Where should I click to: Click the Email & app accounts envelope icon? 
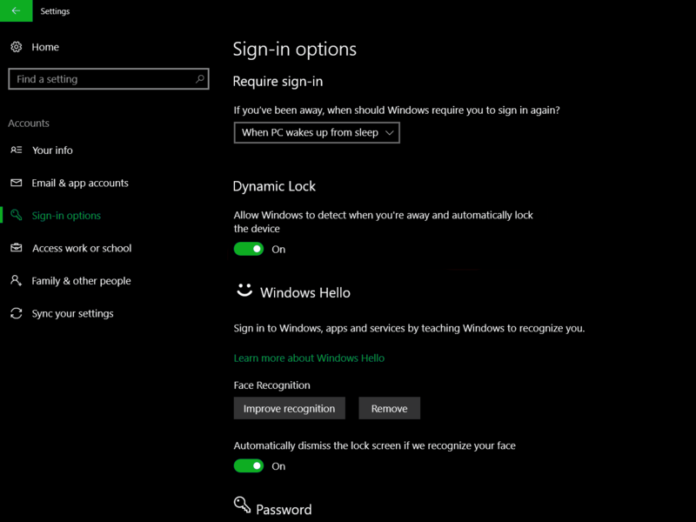coord(16,183)
